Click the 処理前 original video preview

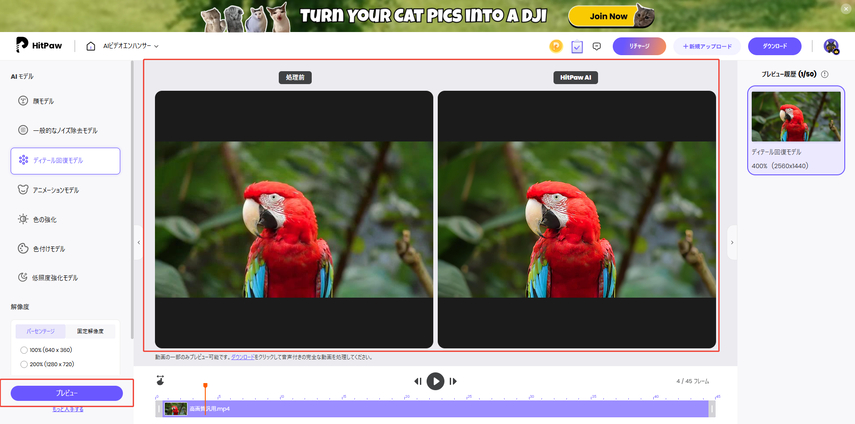coord(294,220)
